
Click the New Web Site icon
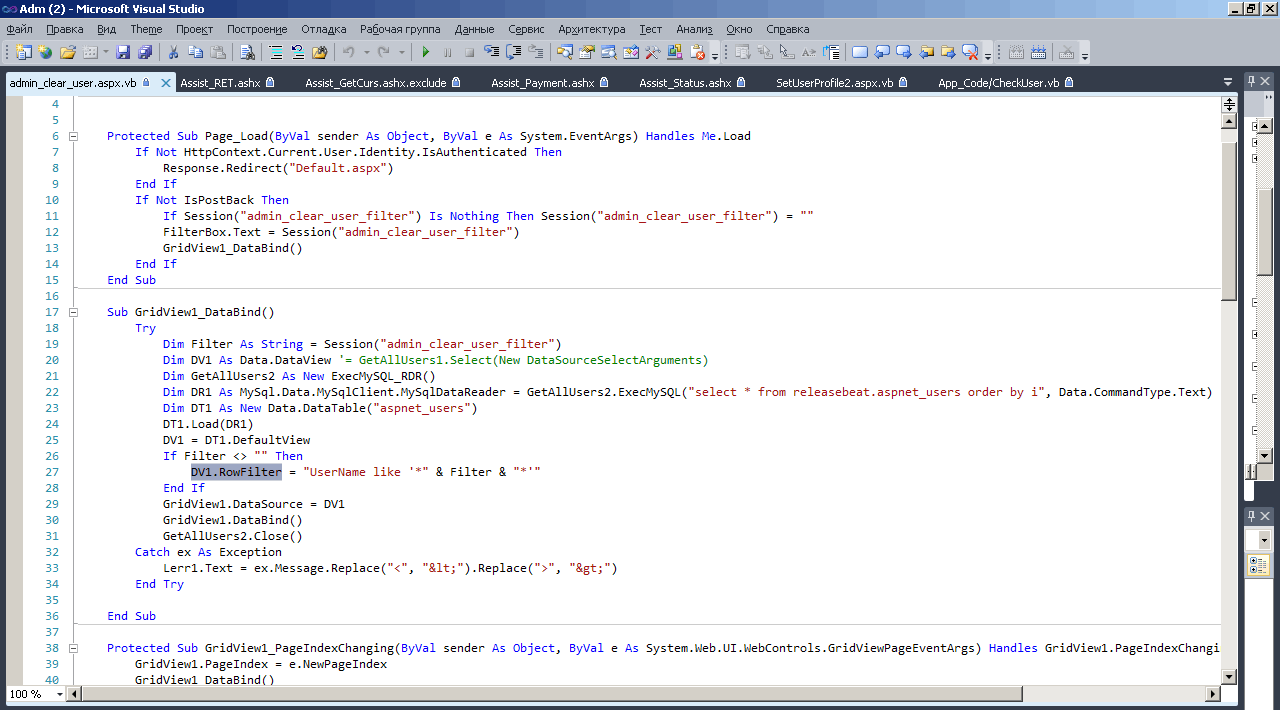pyautogui.click(x=45, y=52)
